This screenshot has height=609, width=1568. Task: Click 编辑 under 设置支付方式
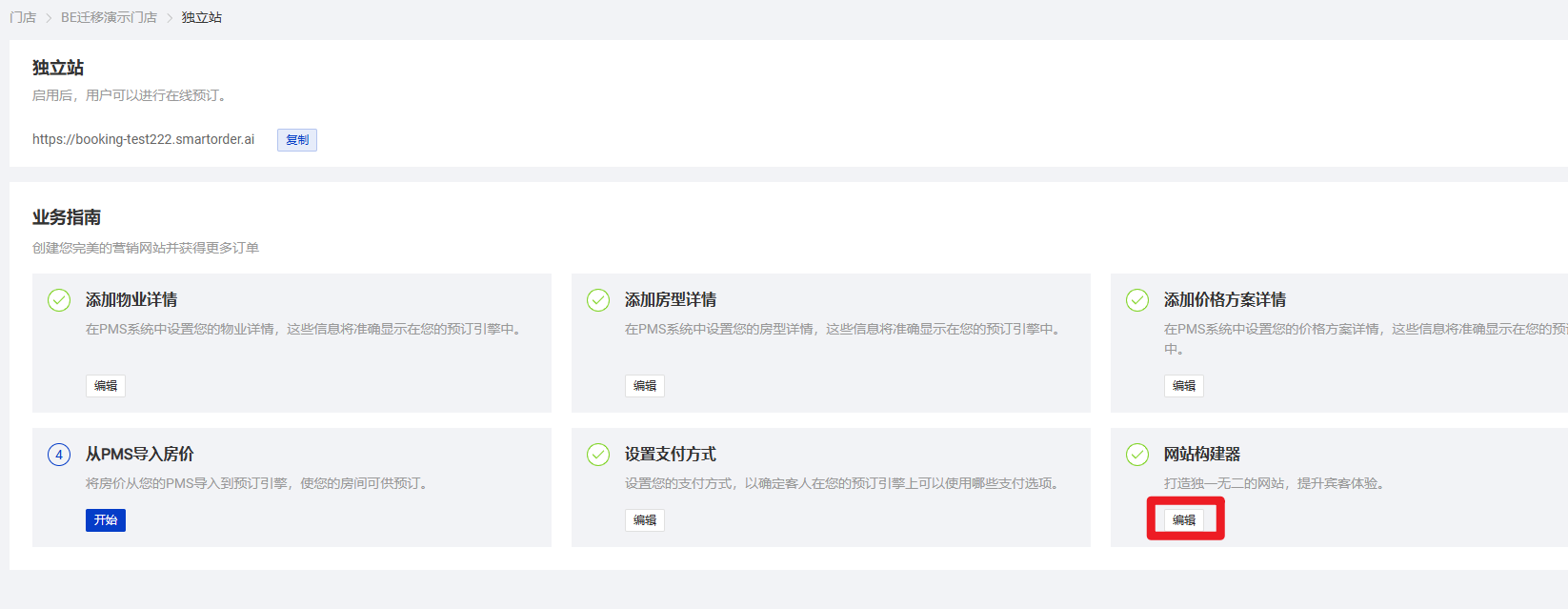(x=645, y=520)
